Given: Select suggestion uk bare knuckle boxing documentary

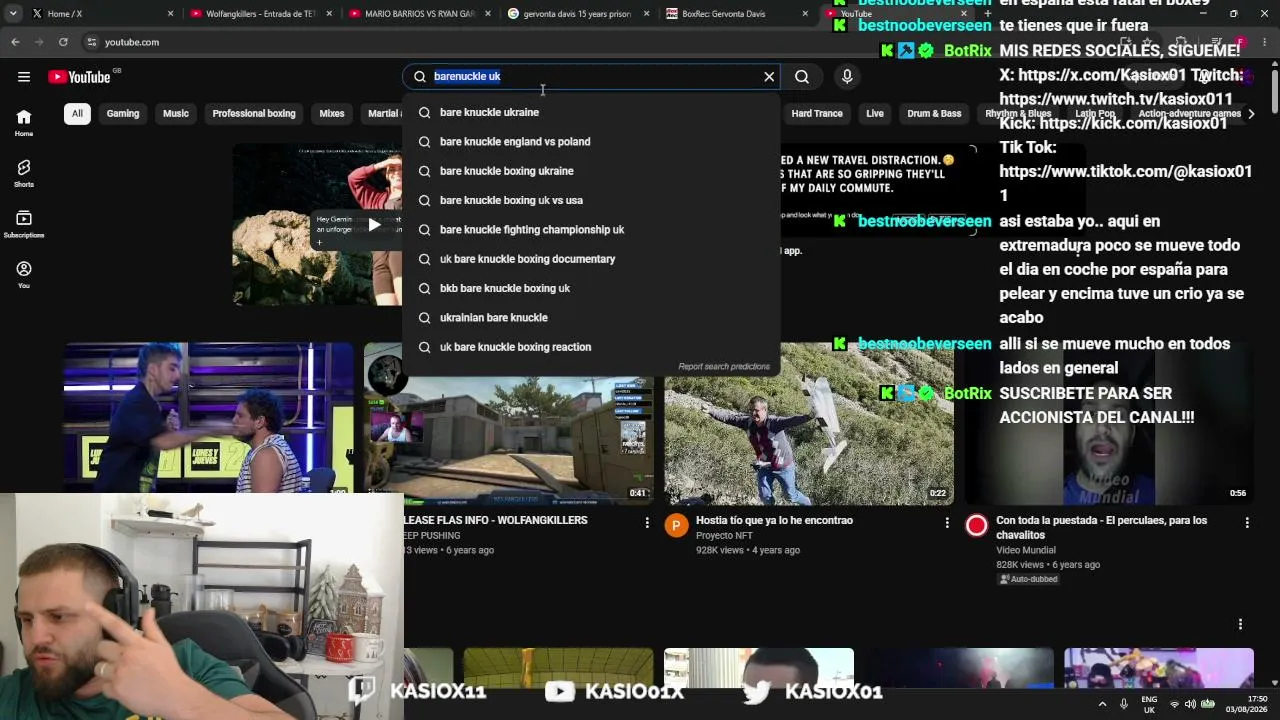Looking at the screenshot, I should pyautogui.click(x=591, y=259).
